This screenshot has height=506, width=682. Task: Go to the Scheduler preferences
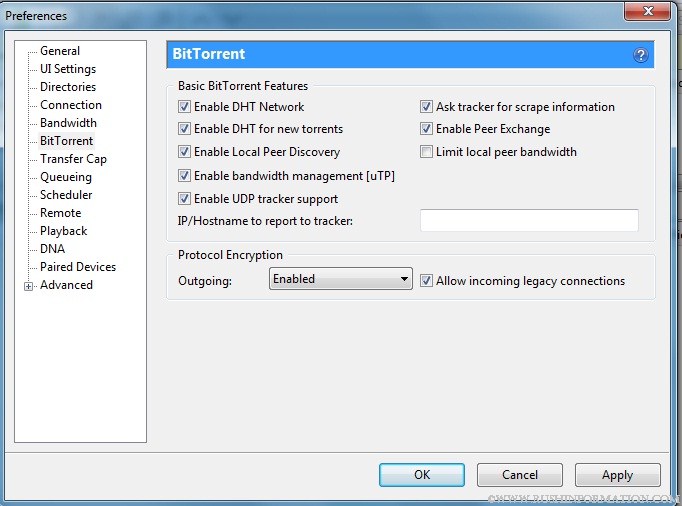point(66,195)
